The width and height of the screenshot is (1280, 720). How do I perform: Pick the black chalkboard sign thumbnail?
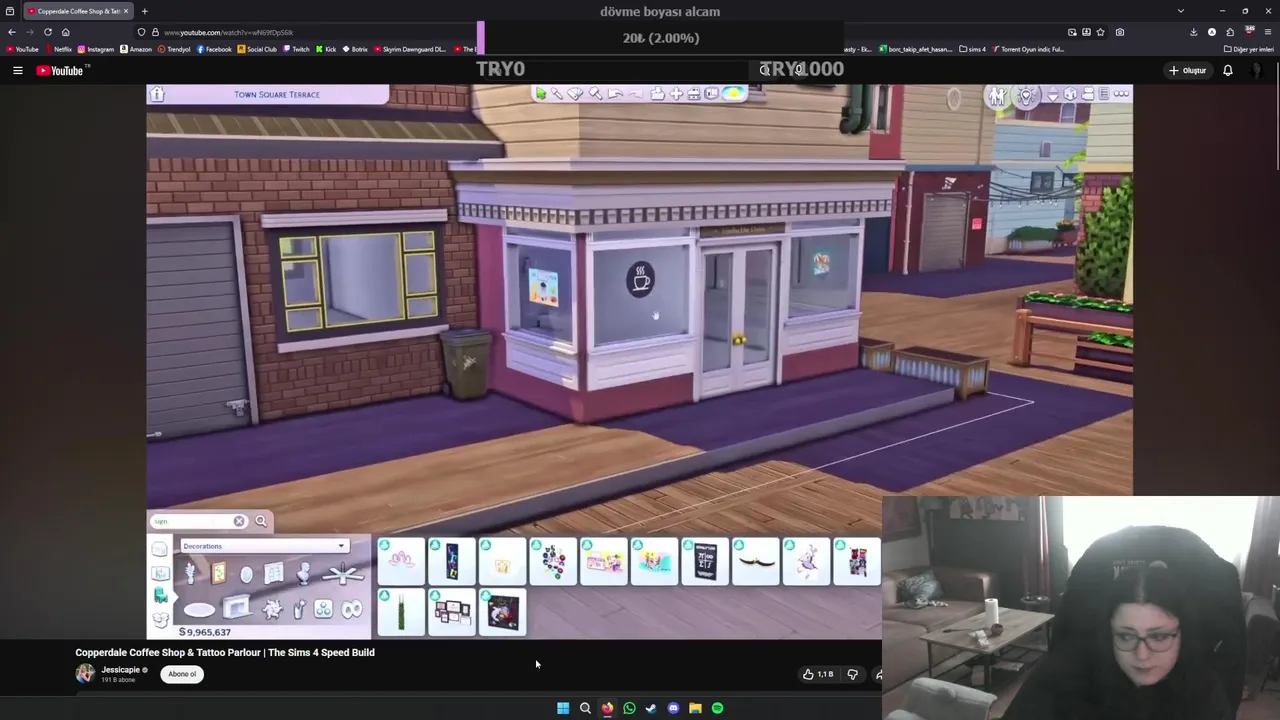[705, 560]
